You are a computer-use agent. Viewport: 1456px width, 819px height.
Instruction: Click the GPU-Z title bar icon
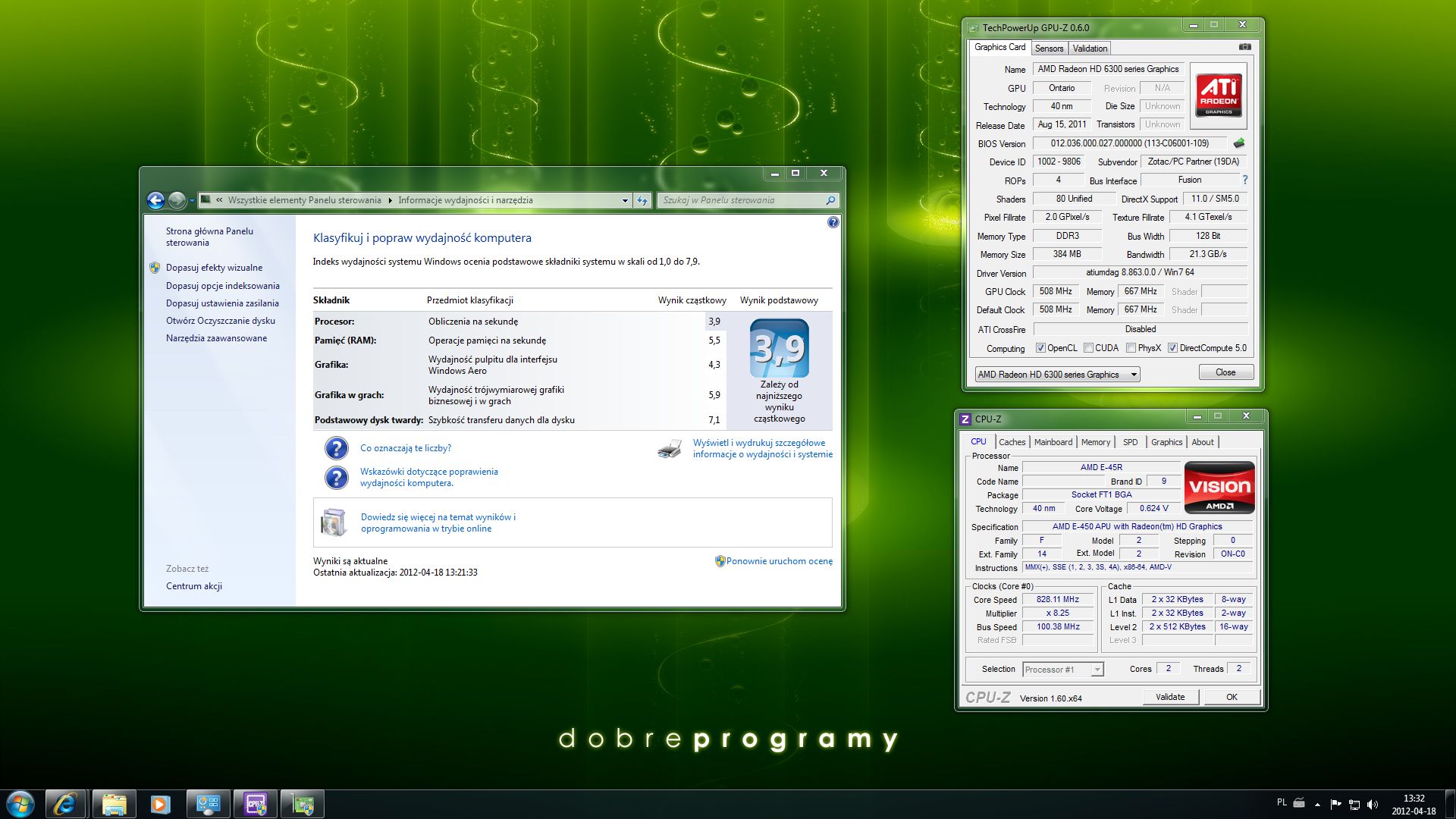[x=973, y=28]
